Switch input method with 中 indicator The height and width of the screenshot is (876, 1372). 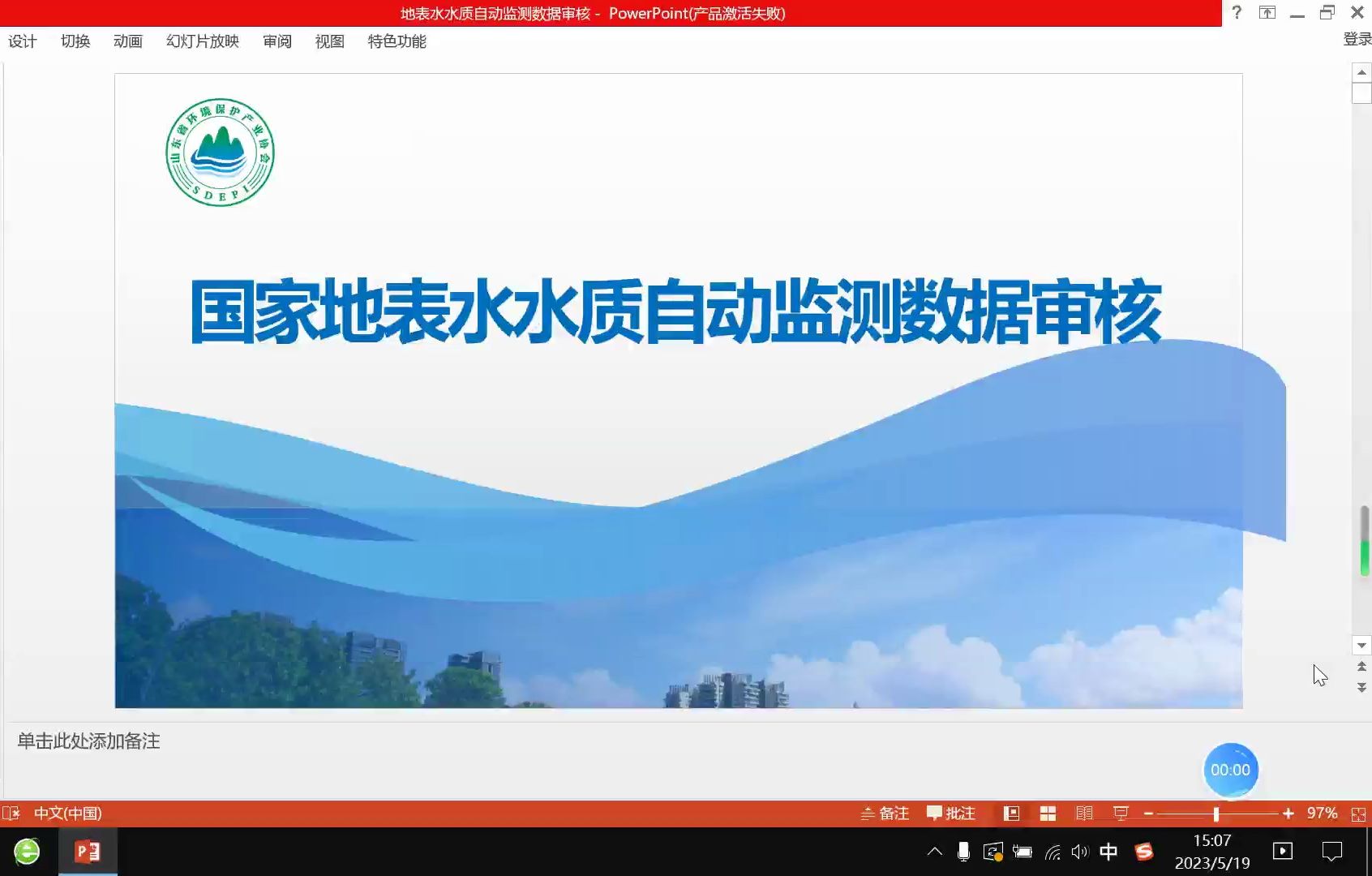click(x=1108, y=852)
